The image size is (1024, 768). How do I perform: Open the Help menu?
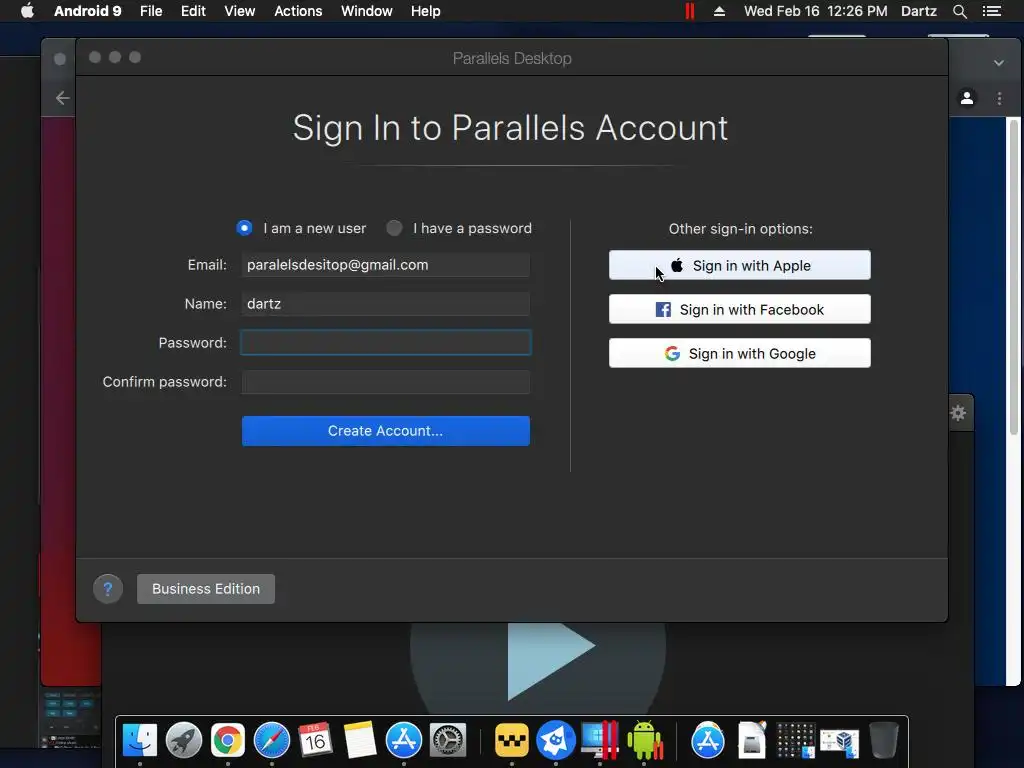click(x=425, y=11)
